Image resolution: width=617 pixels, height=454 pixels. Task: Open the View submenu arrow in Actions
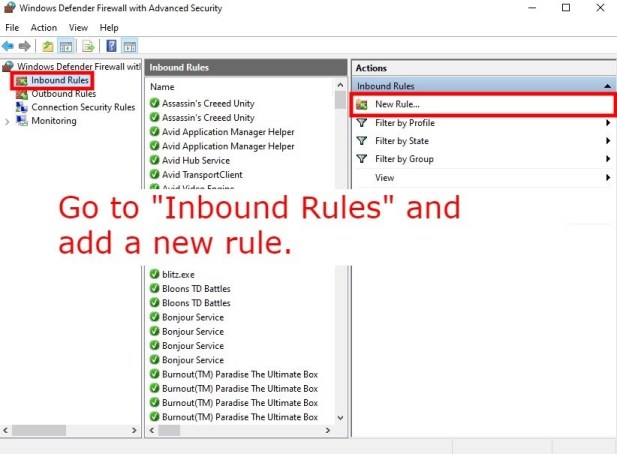point(608,177)
